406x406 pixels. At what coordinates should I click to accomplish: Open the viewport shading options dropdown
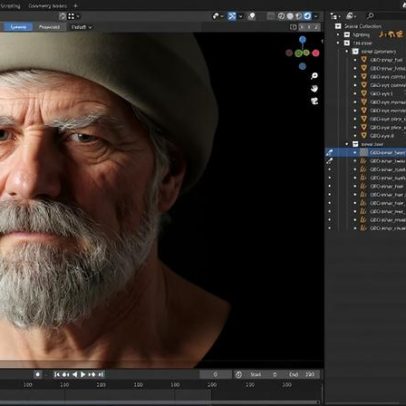click(x=315, y=16)
